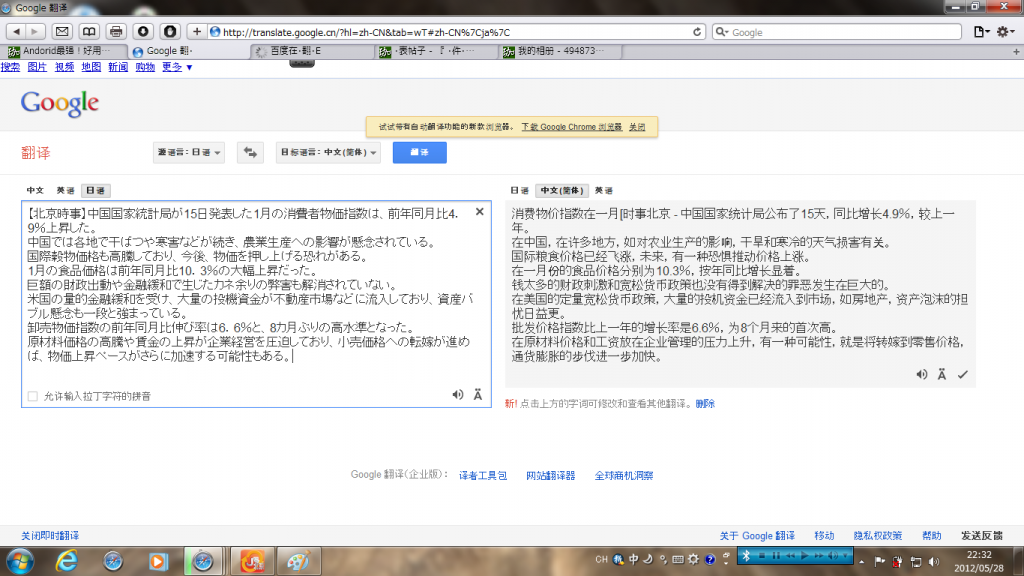
Task: Switch to the 我的相册 tab
Action: point(560,51)
